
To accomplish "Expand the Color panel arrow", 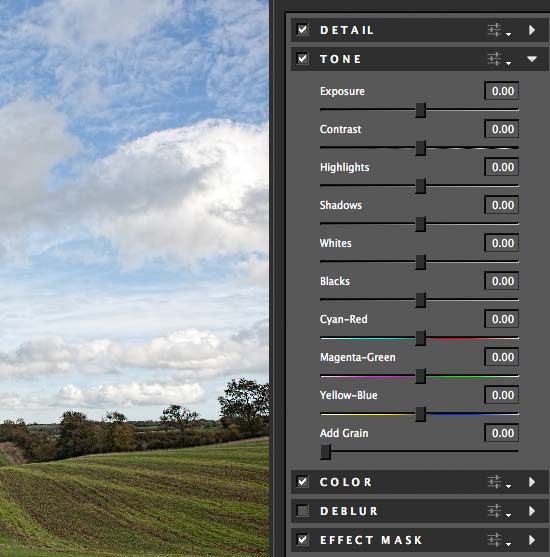I will [532, 482].
